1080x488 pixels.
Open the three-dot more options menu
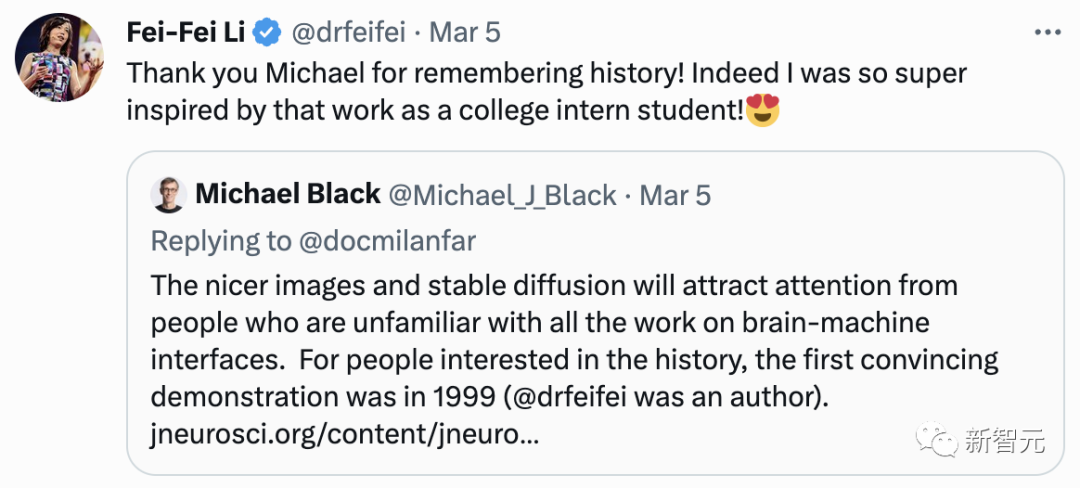click(1047, 32)
